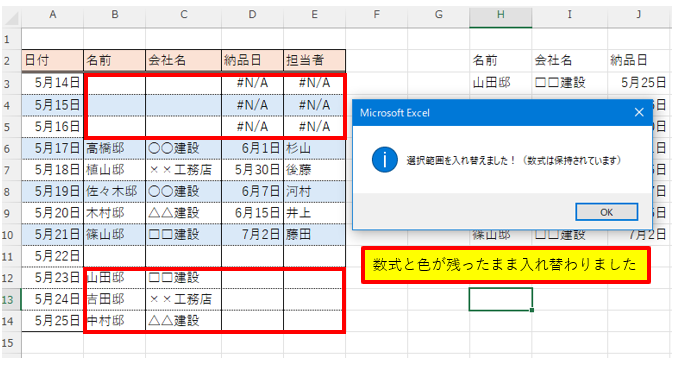Select the 中村邸 cell
The image size is (678, 366).
point(115,321)
